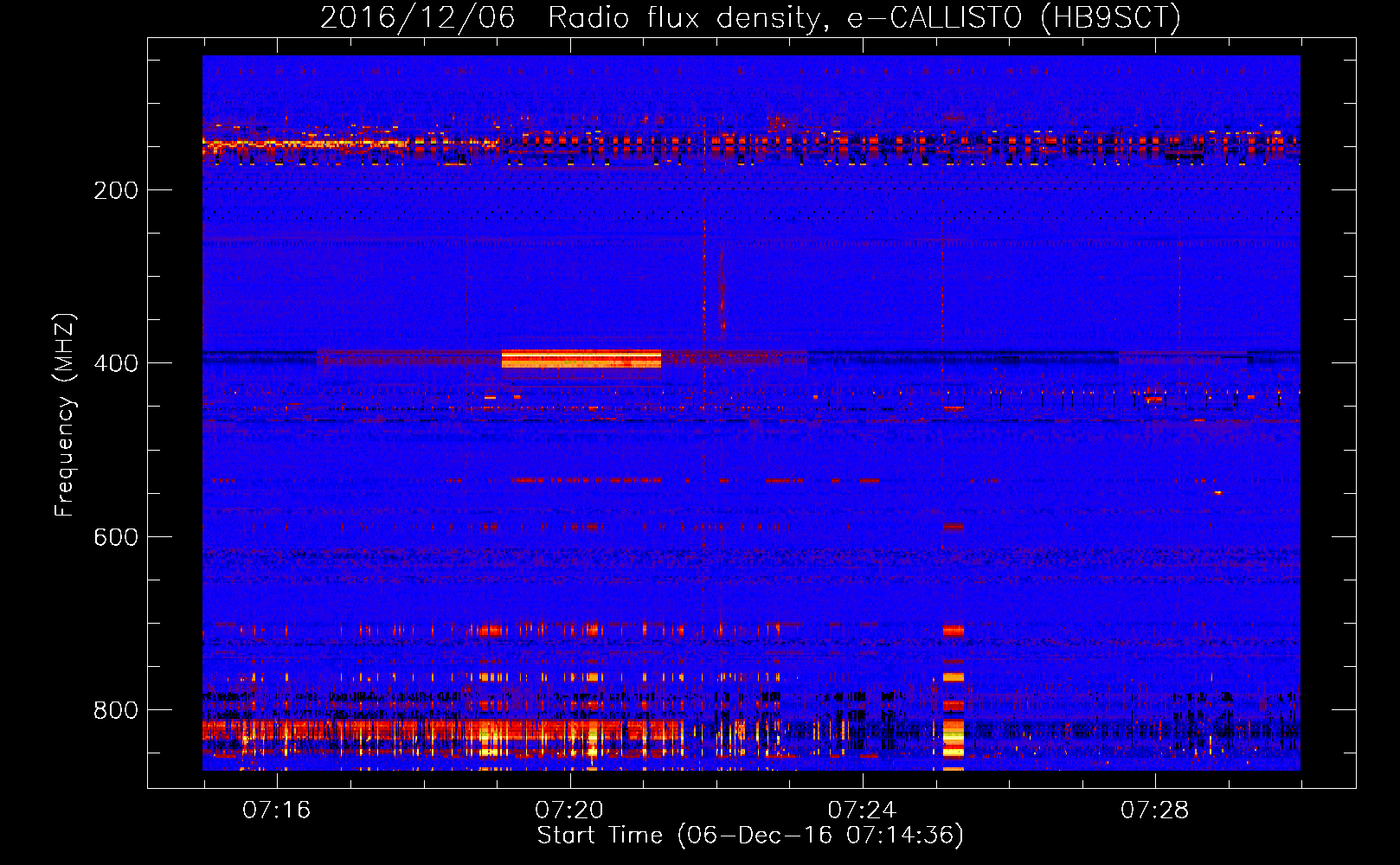Click the '07:20' time axis label
The width and height of the screenshot is (1400, 865).
569,811
